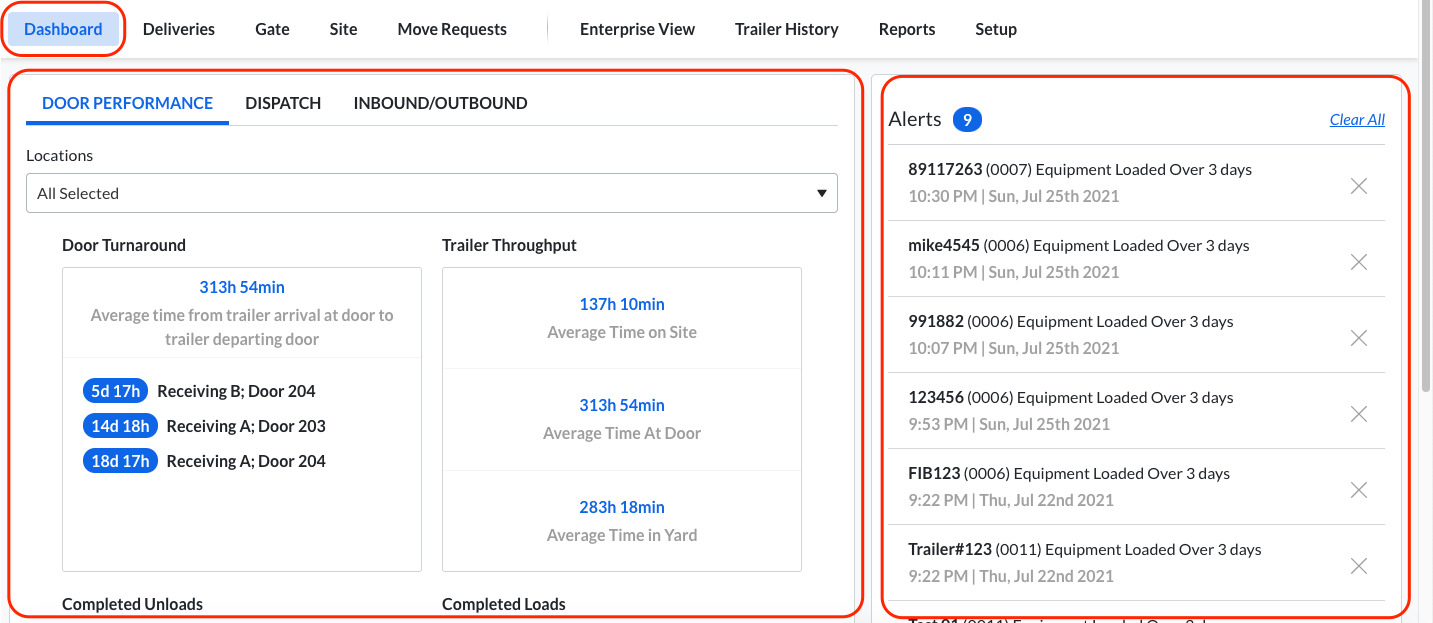
Task: Navigate to Reports
Action: (906, 29)
